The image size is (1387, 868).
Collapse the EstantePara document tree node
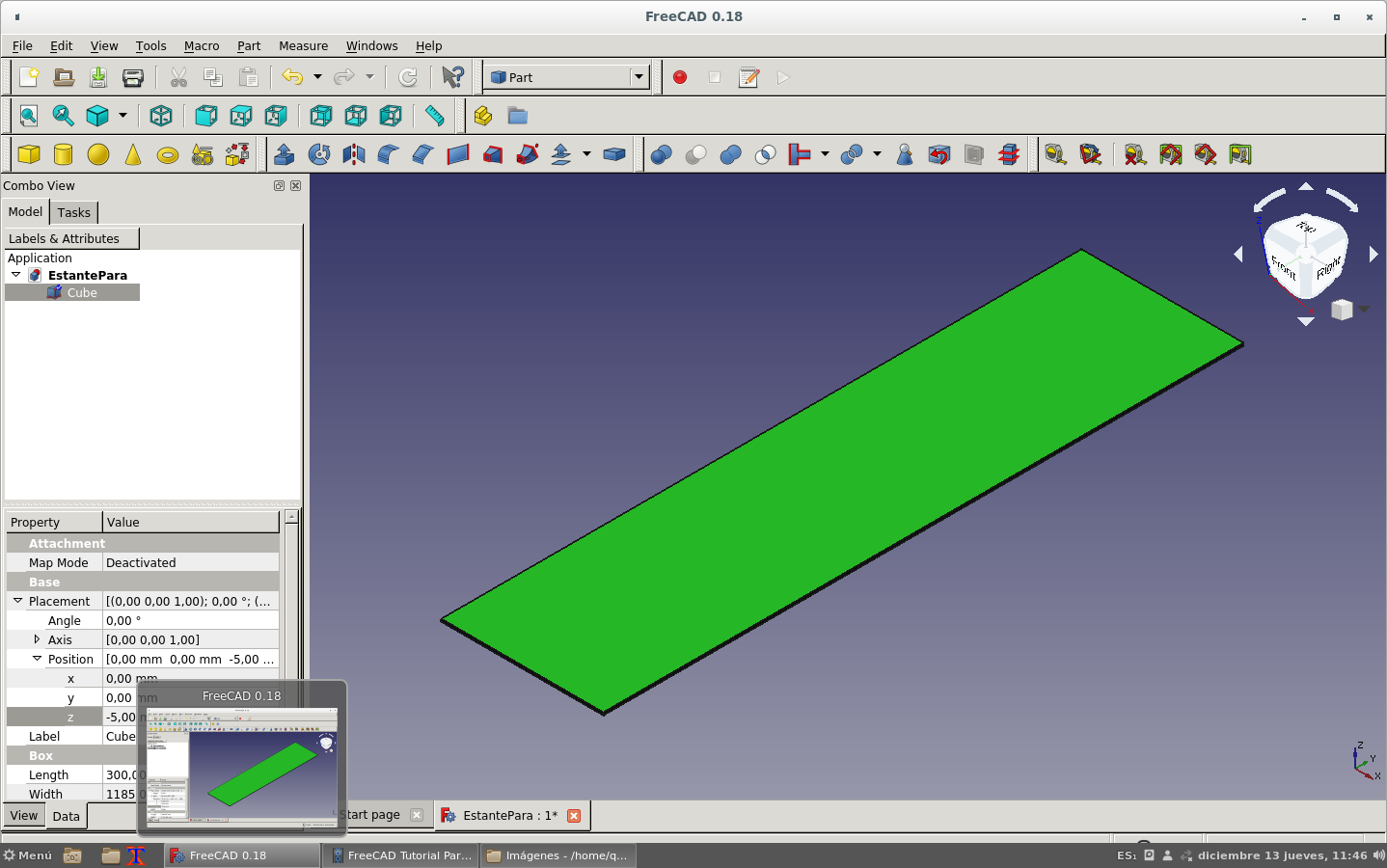click(x=16, y=275)
